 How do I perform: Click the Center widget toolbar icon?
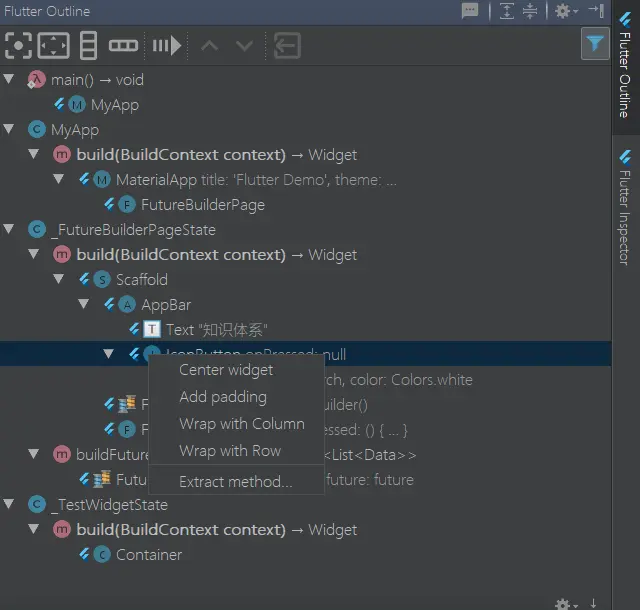18,45
